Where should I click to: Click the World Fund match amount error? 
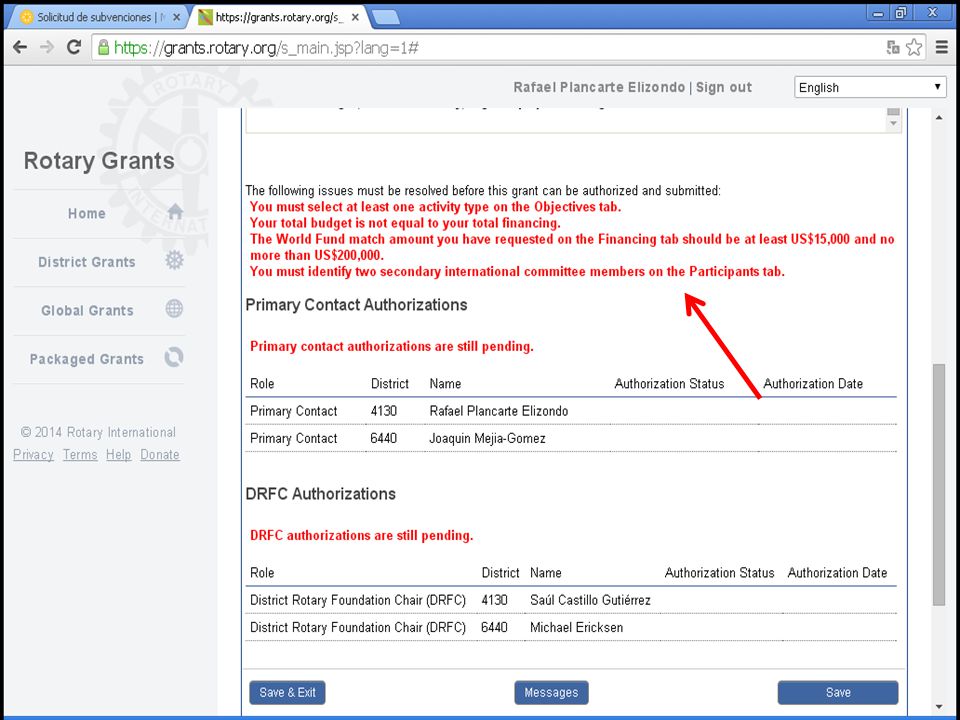(572, 247)
